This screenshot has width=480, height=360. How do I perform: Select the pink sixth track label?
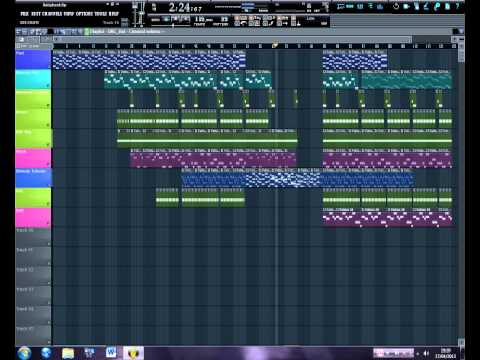click(33, 158)
